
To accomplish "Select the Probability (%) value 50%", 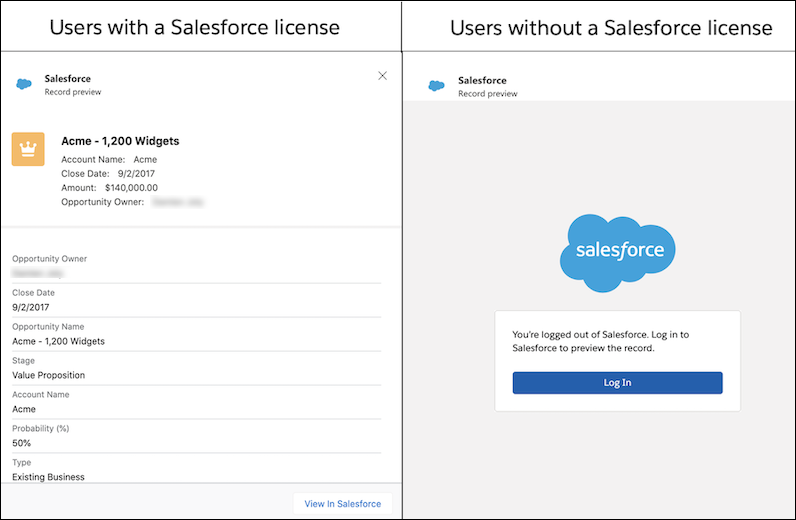I will tap(22, 443).
